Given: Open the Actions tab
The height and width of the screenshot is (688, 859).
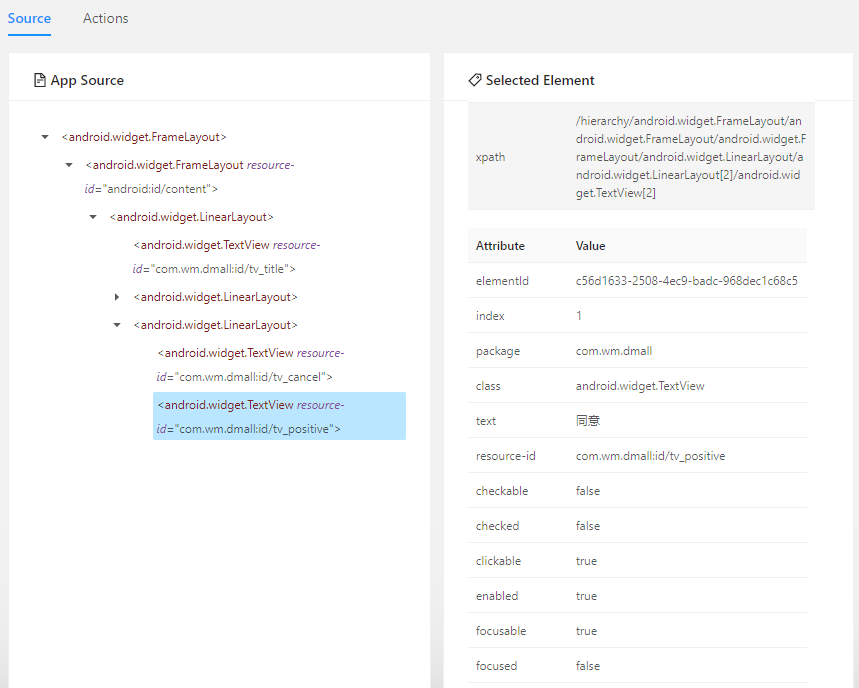Looking at the screenshot, I should click(106, 19).
